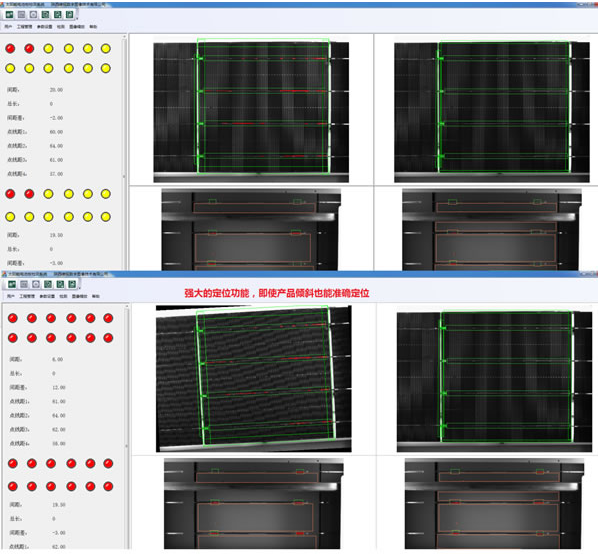Click the first green toolbar icon in the top window
The image size is (598, 555).
(x=10, y=15)
